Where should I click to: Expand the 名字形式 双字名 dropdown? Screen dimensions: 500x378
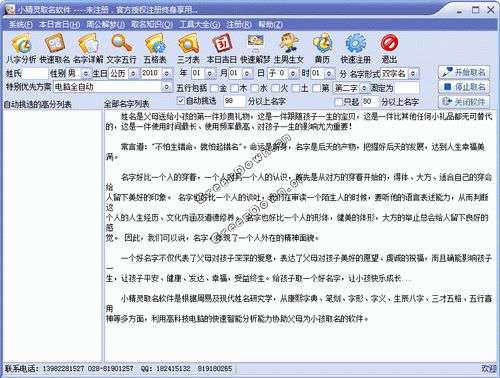tap(413, 74)
